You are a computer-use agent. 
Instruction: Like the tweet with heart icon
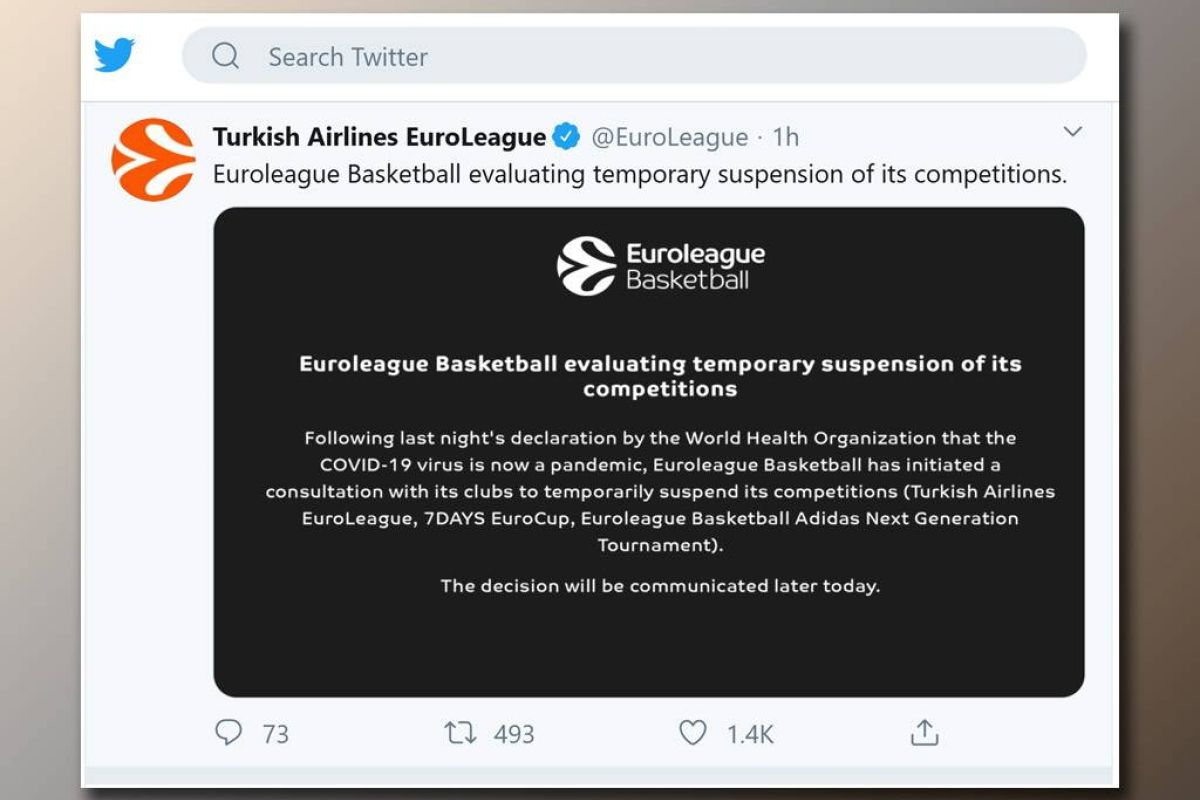[x=693, y=733]
